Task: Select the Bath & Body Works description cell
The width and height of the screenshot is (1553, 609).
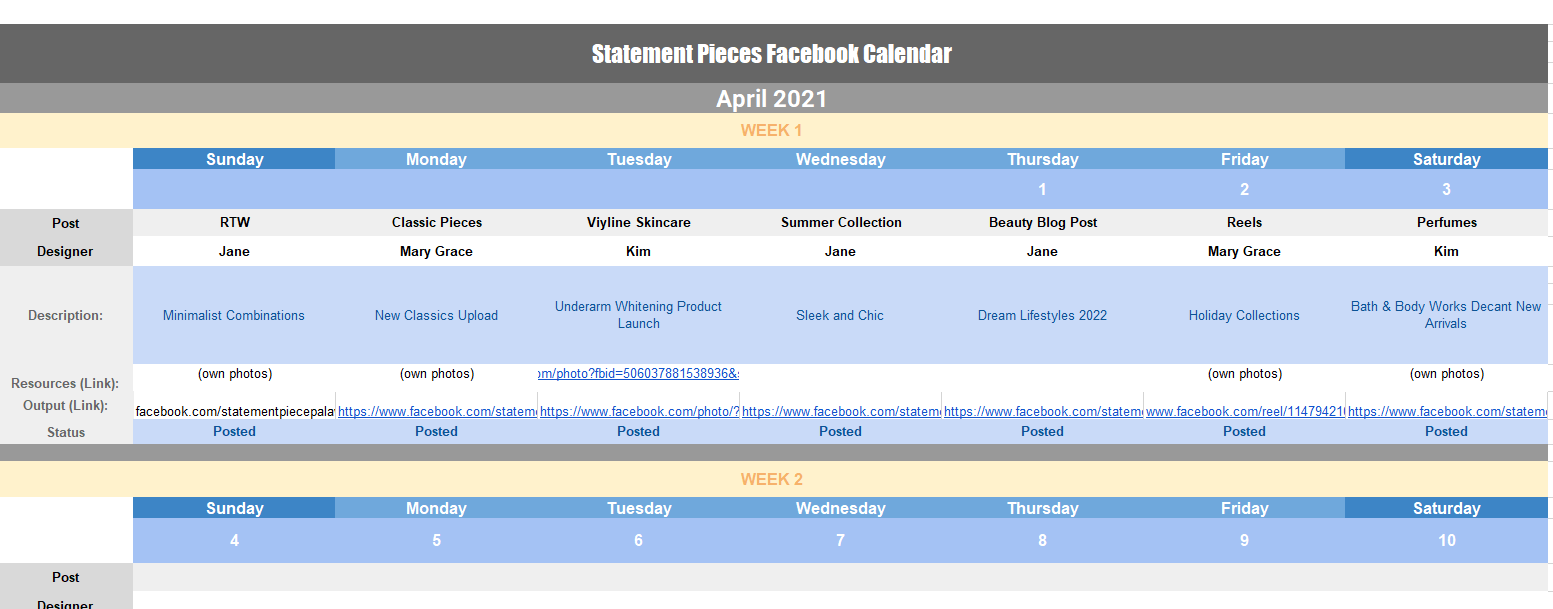Action: click(x=1446, y=315)
